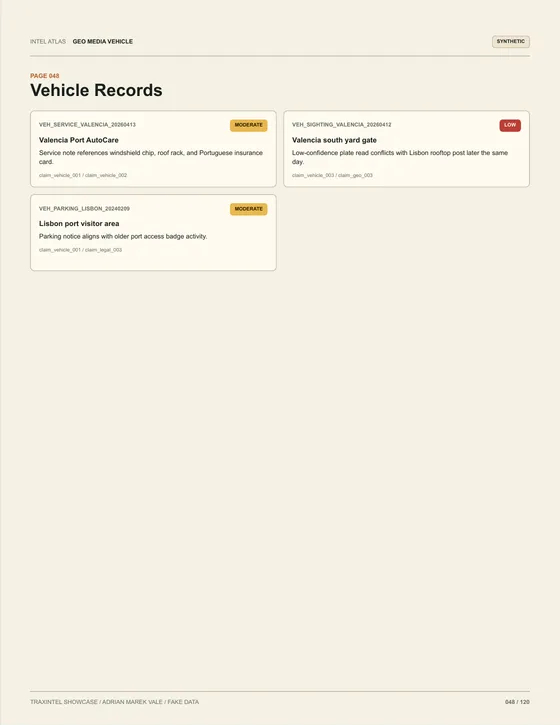Click the low-confidence plate read description
Screen dimensions: 560x725
coord(400,157)
